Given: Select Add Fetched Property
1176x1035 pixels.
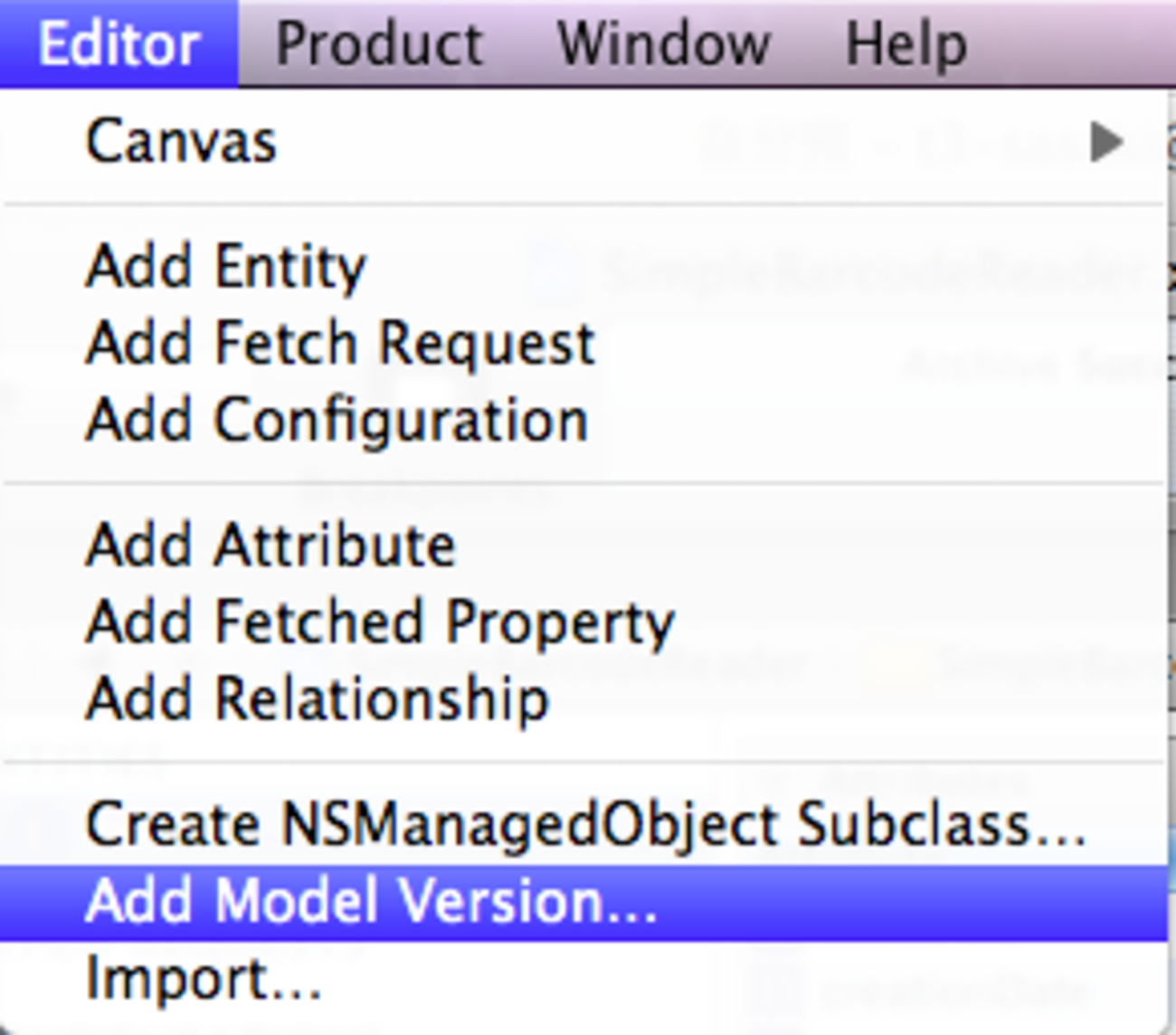Looking at the screenshot, I should tap(380, 622).
